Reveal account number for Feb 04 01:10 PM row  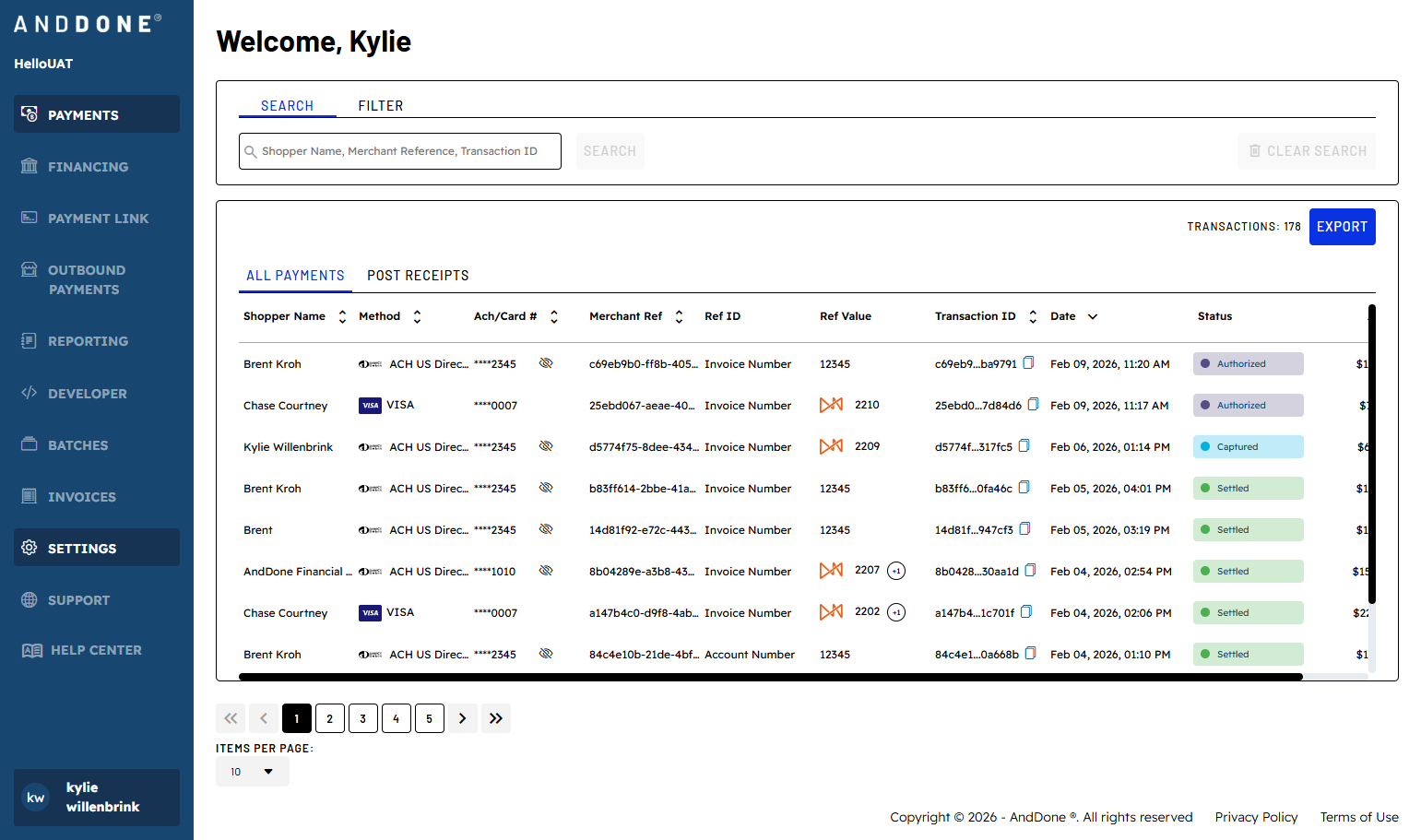pos(546,654)
